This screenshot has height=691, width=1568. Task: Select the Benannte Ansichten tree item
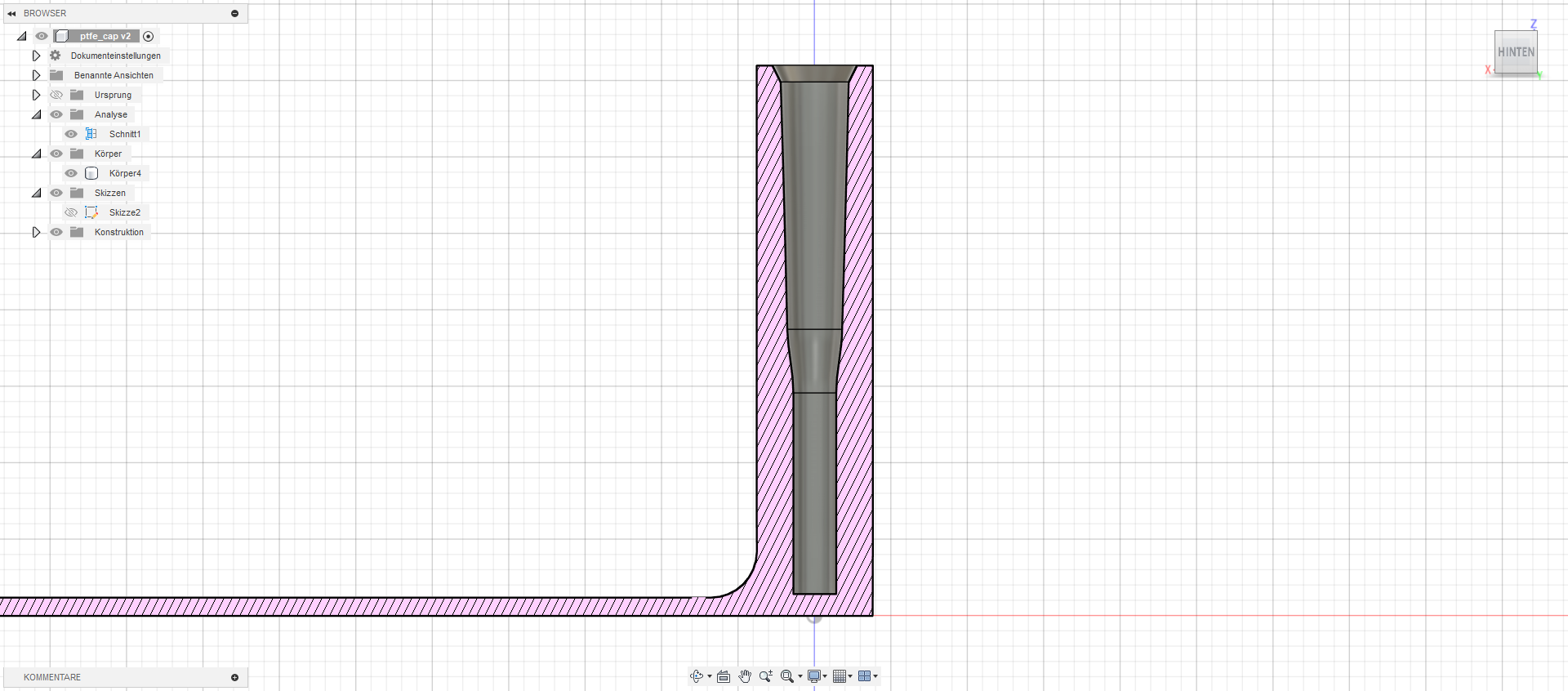click(114, 75)
